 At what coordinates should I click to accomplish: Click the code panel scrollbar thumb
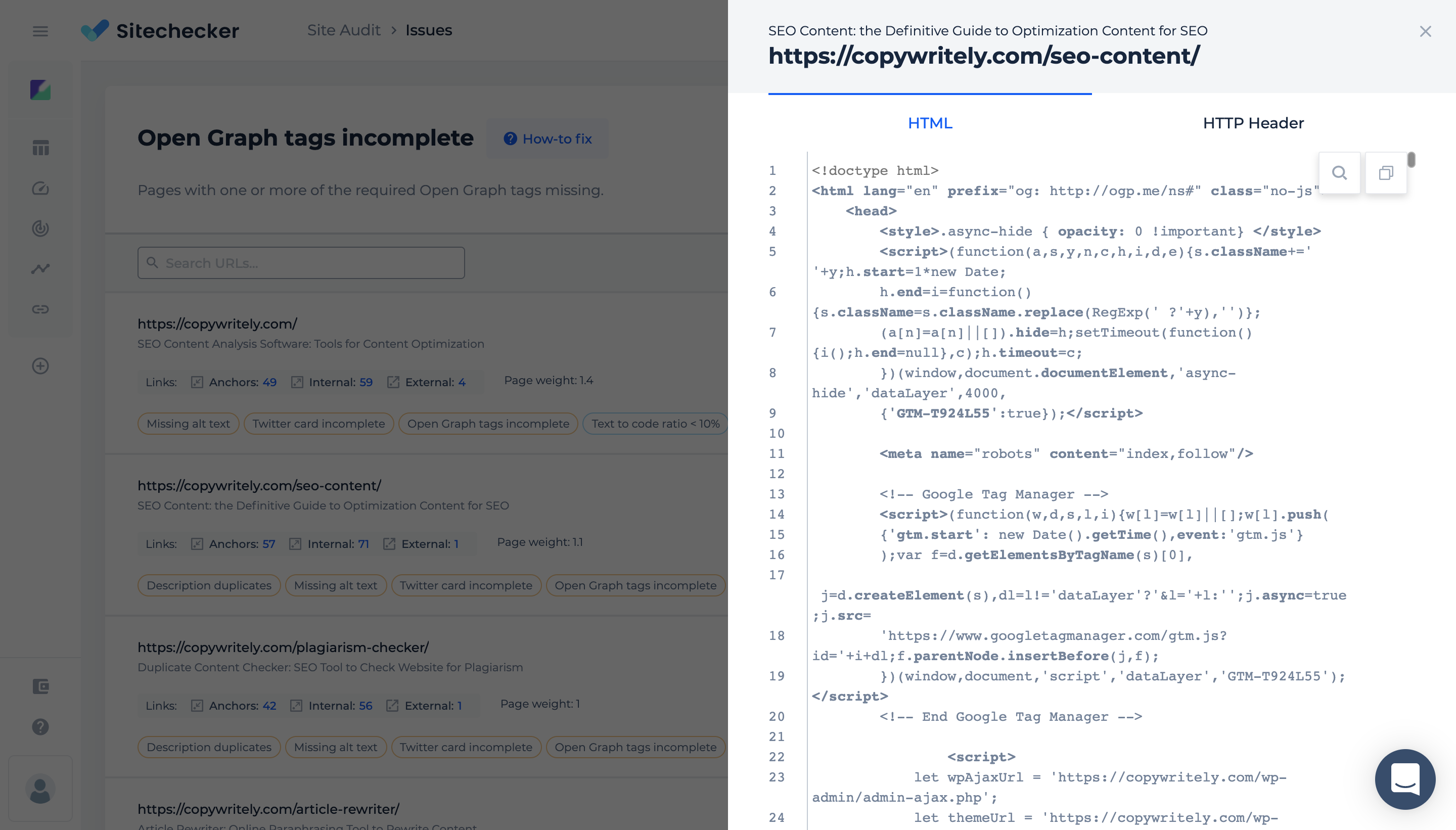coord(1411,160)
